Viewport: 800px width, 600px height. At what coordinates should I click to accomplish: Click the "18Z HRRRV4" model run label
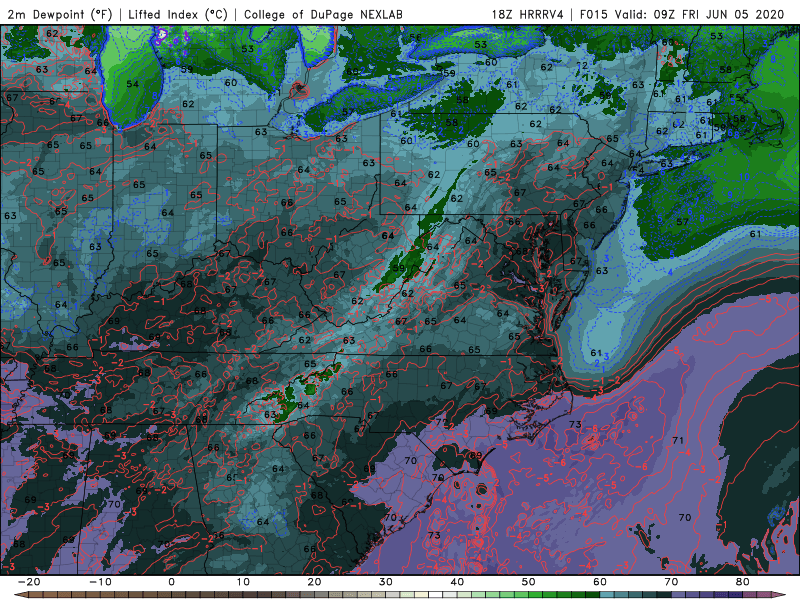(528, 14)
